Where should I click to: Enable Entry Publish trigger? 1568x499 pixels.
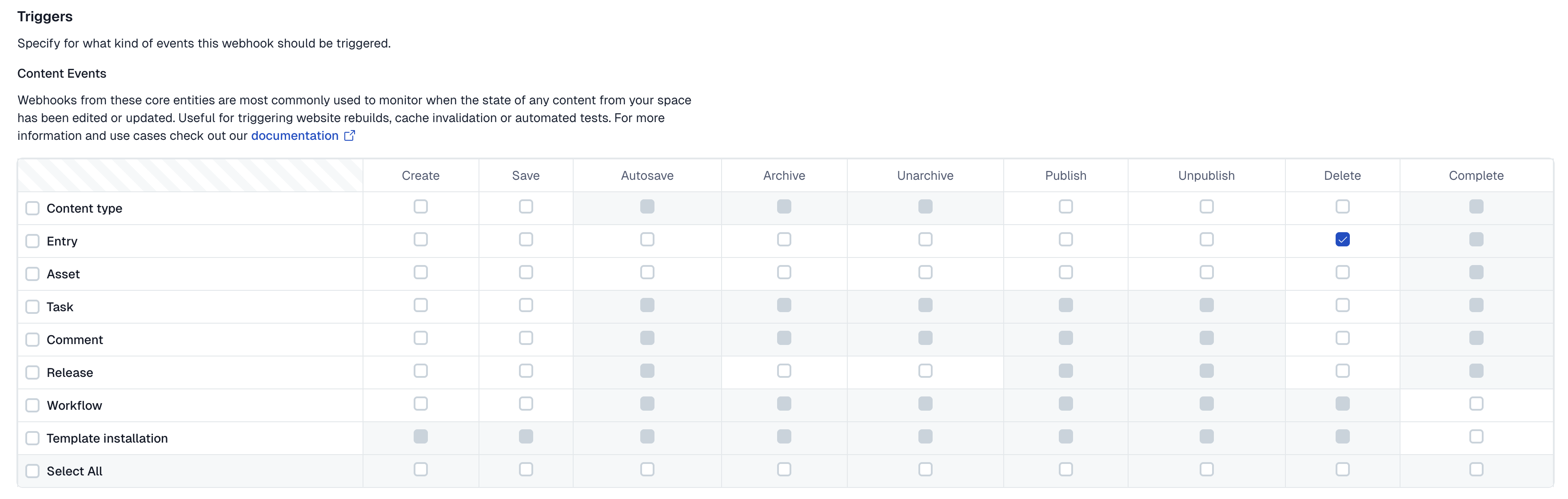tap(1065, 240)
